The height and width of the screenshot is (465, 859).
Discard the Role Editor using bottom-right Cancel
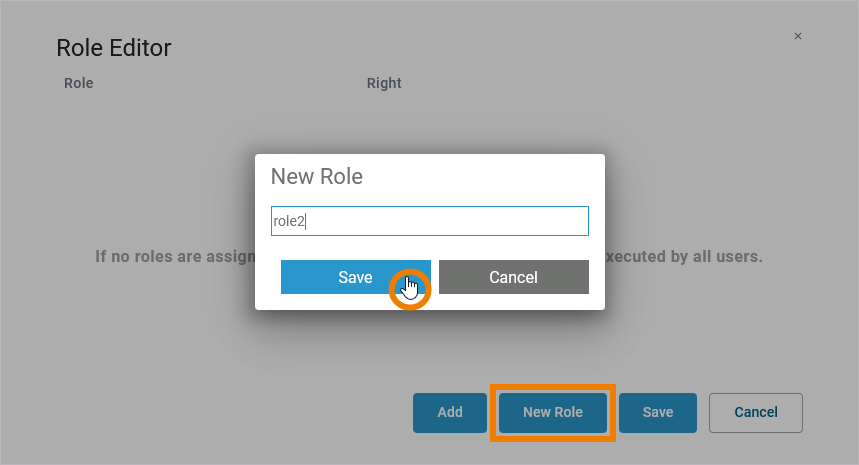pyautogui.click(x=755, y=412)
